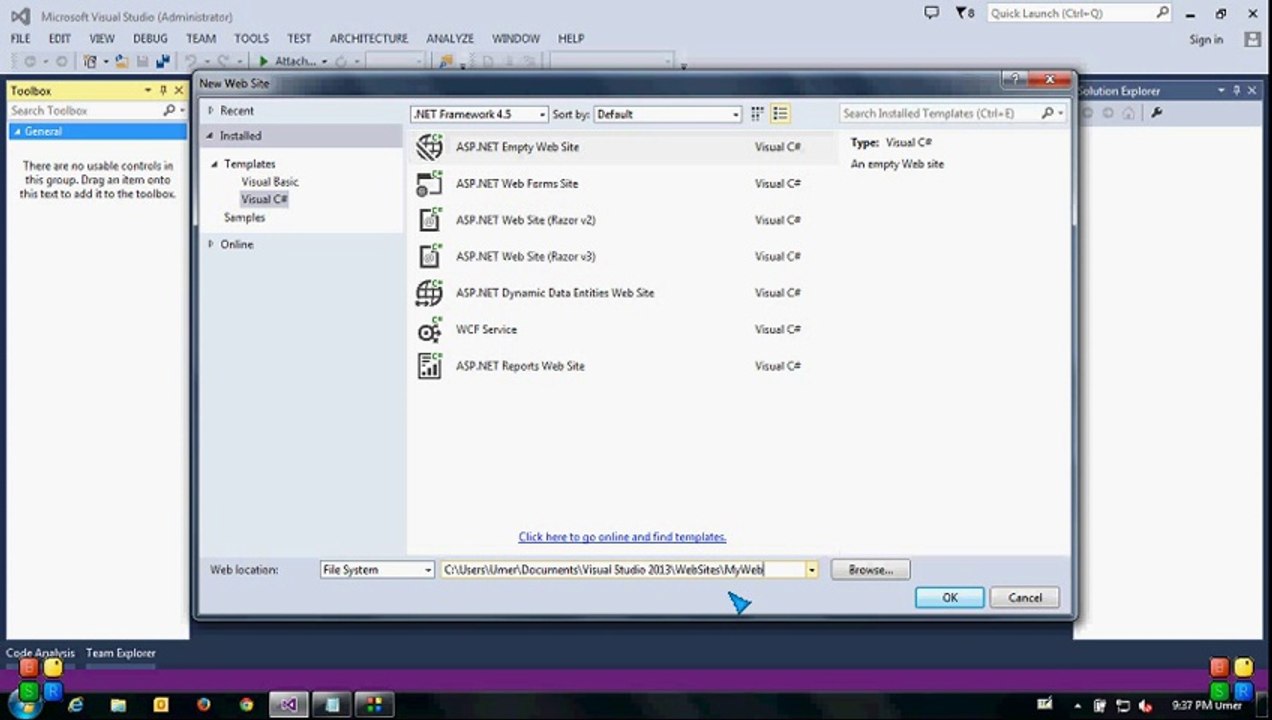
Task: Open the Sort by Default dropdown
Action: (x=668, y=114)
